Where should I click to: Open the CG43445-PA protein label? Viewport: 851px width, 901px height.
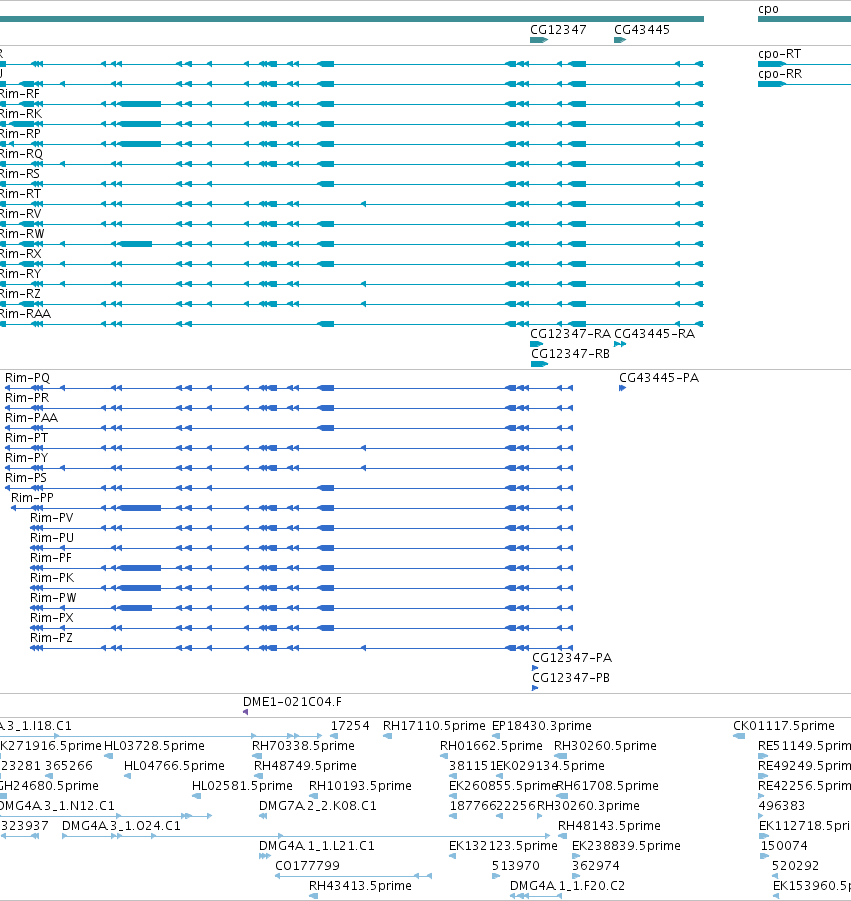pos(659,378)
